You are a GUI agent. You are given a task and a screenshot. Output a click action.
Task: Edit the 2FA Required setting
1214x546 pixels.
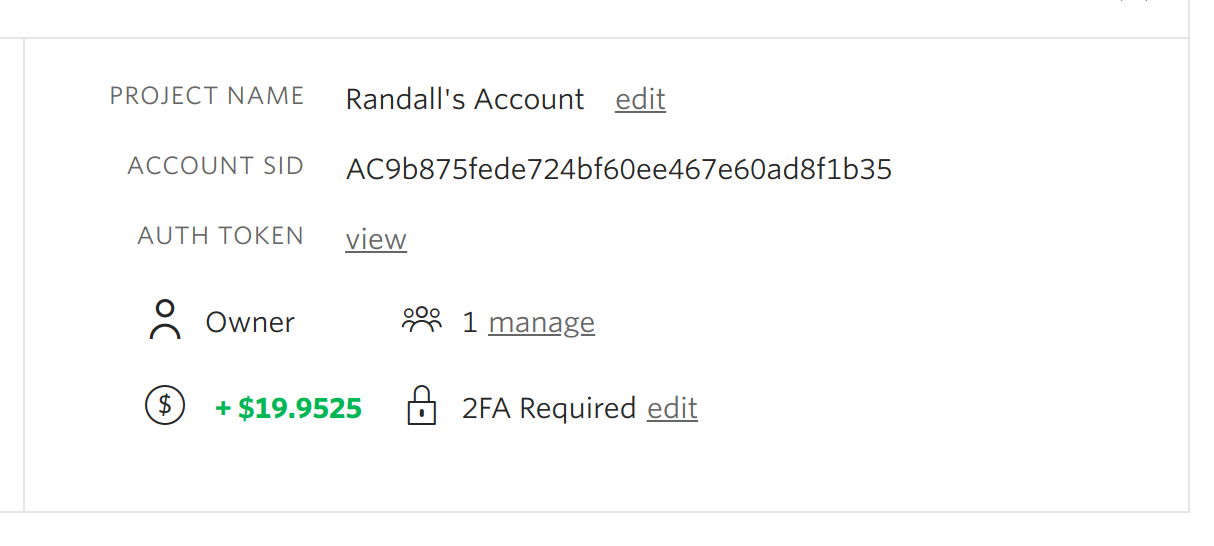click(x=672, y=408)
